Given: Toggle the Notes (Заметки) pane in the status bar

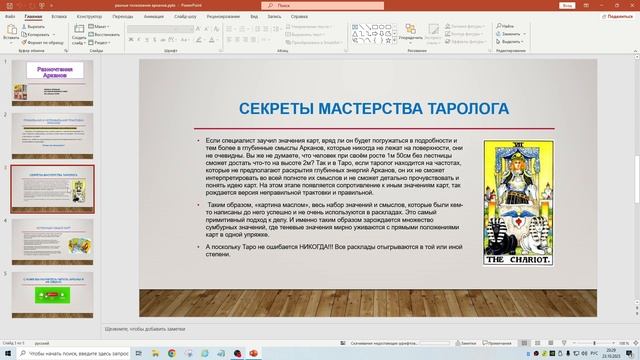Looking at the screenshot, I should (x=466, y=343).
